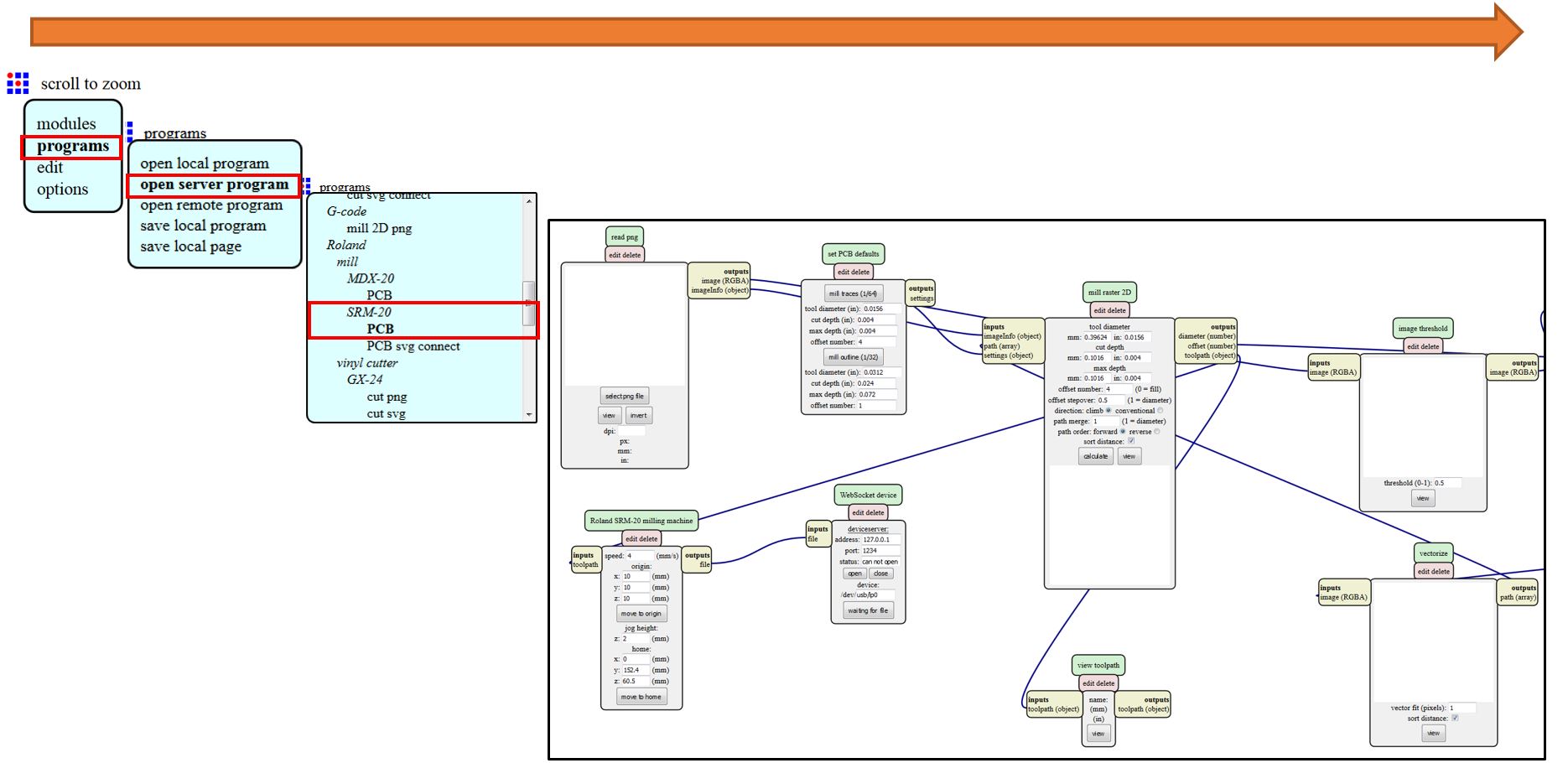Click blue dots handle beside second programs label
Viewport: 1568px width, 763px height.
coord(307,186)
